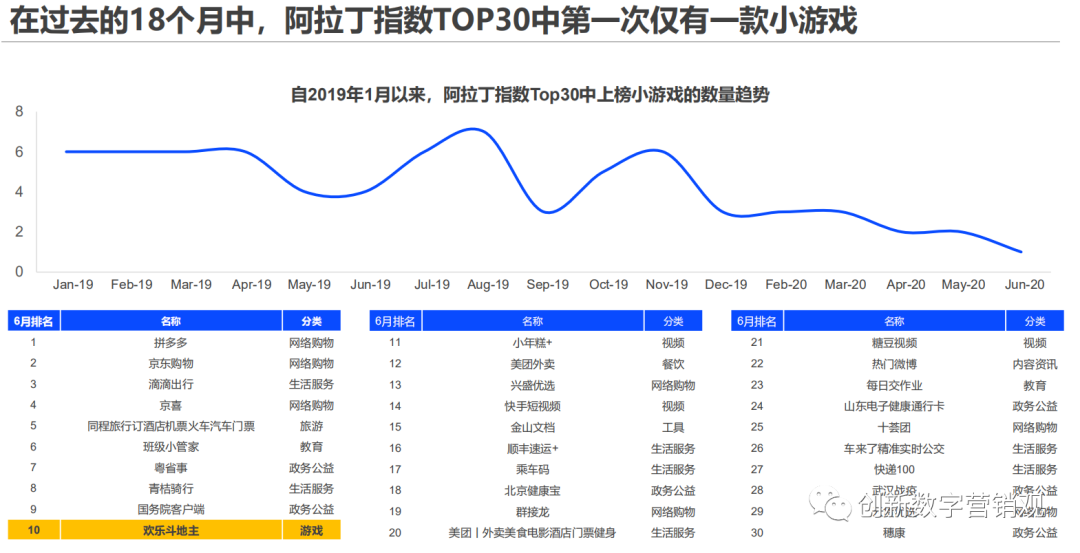Click the 十荟团 entry
Viewport: 1080px width, 553px height.
[x=894, y=427]
